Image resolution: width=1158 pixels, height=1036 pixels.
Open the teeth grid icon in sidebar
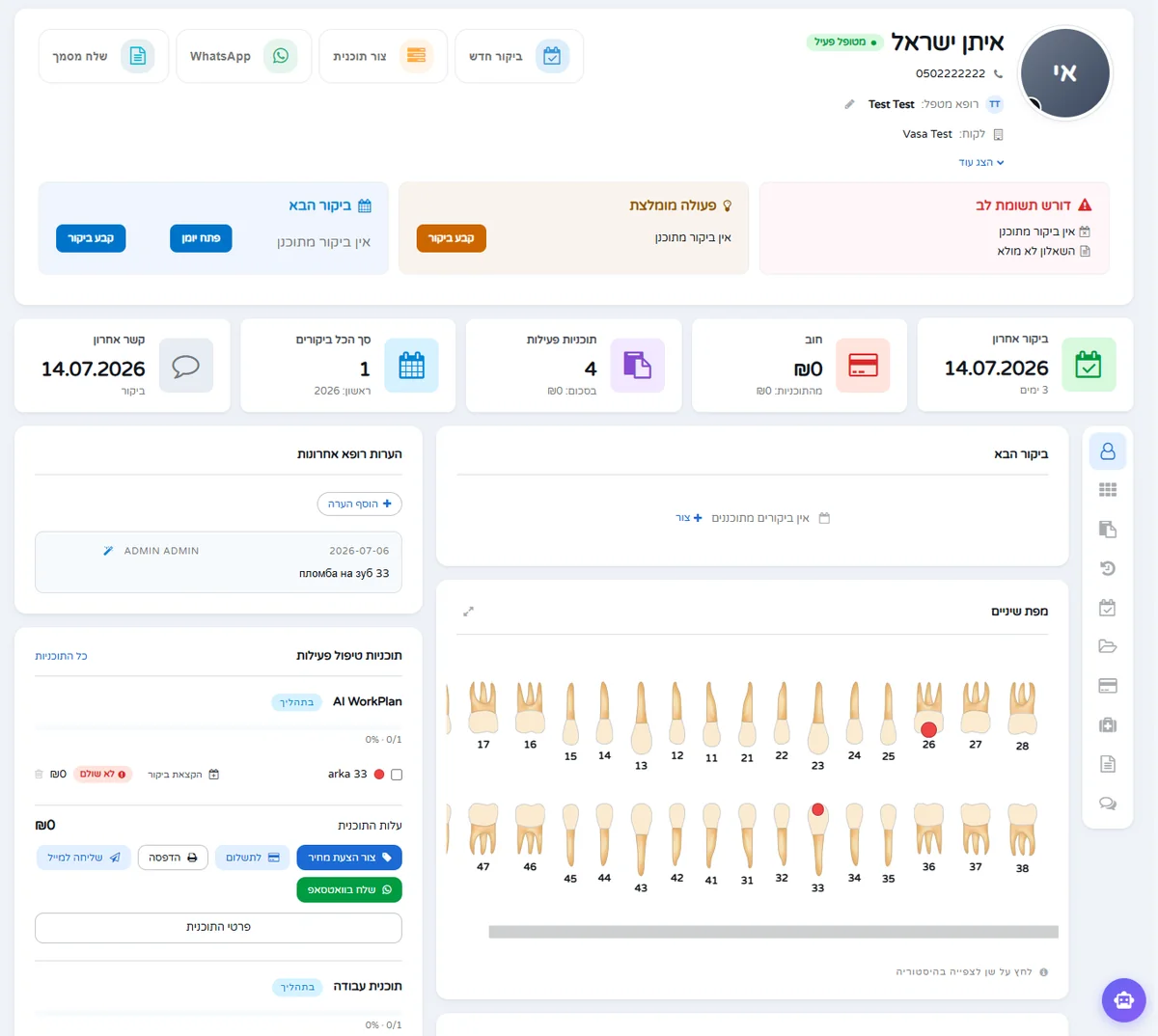1108,490
